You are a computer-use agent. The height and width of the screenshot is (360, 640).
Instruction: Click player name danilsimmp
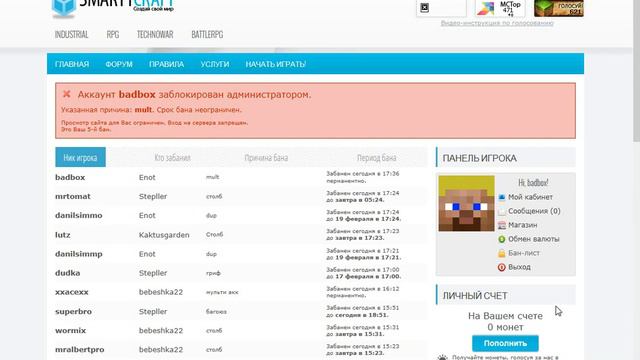coord(79,254)
